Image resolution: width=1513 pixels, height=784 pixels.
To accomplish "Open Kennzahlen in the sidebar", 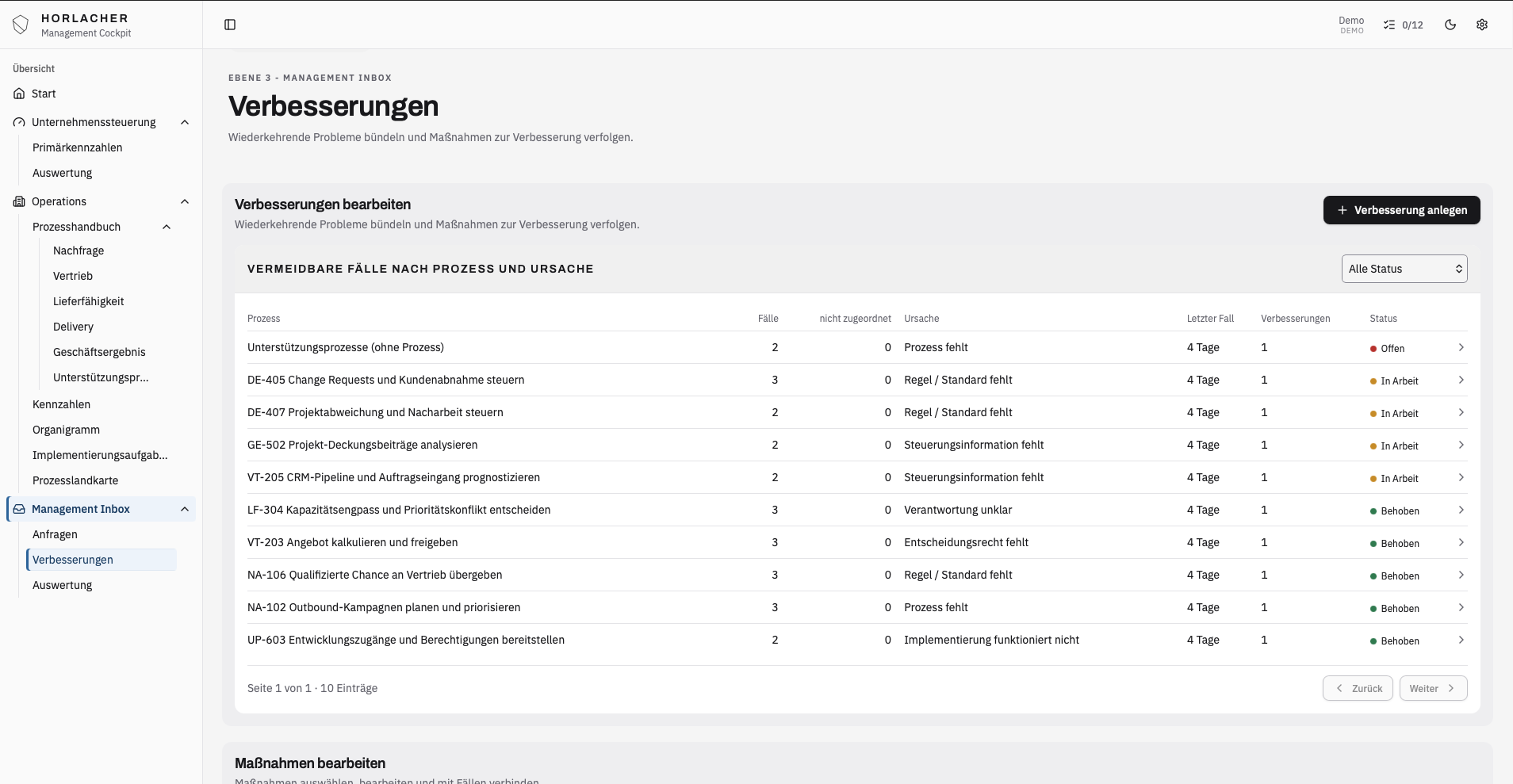I will (61, 404).
